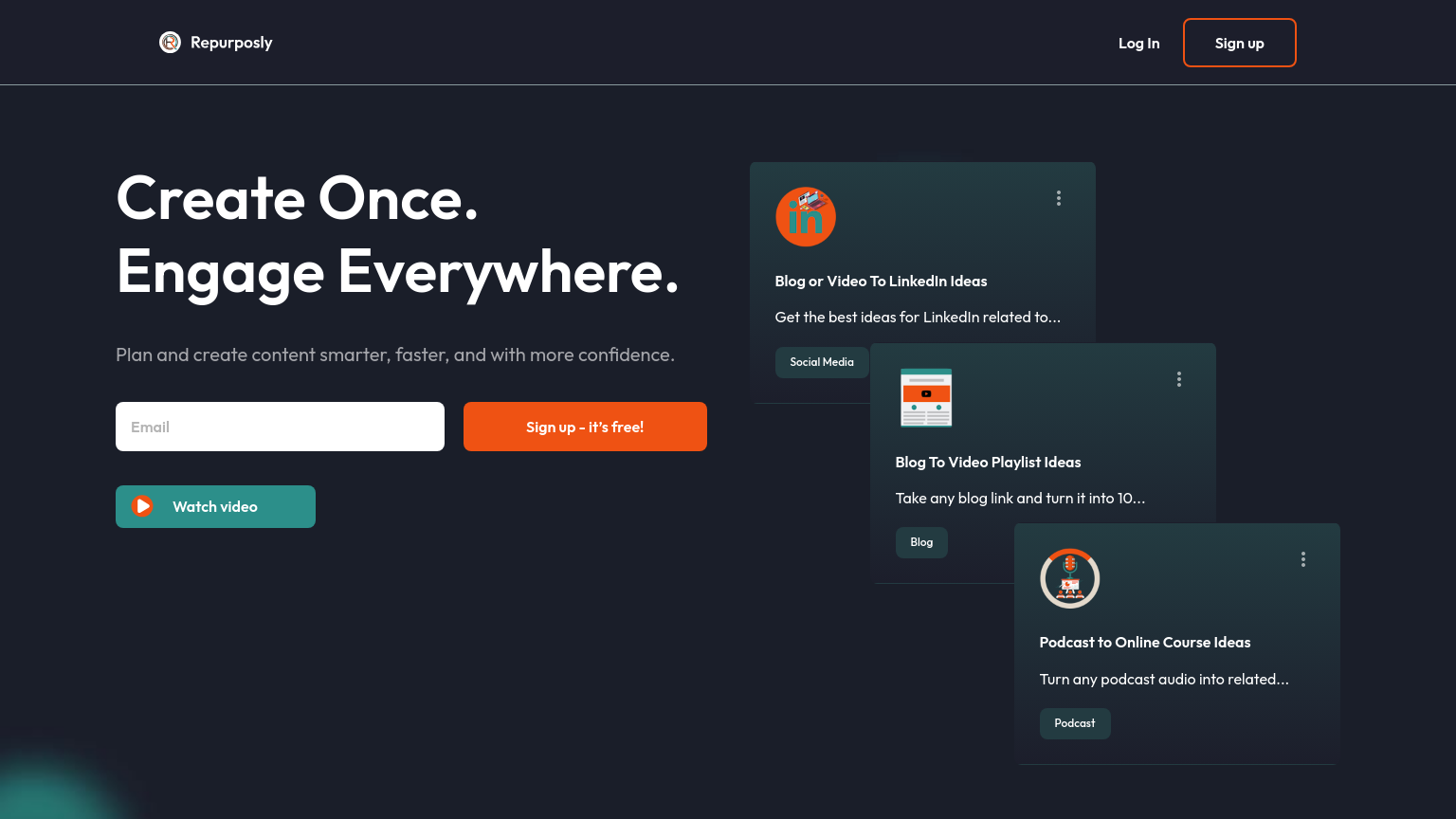This screenshot has width=1456, height=819.
Task: Click Log In in the header
Action: pos(1138,44)
